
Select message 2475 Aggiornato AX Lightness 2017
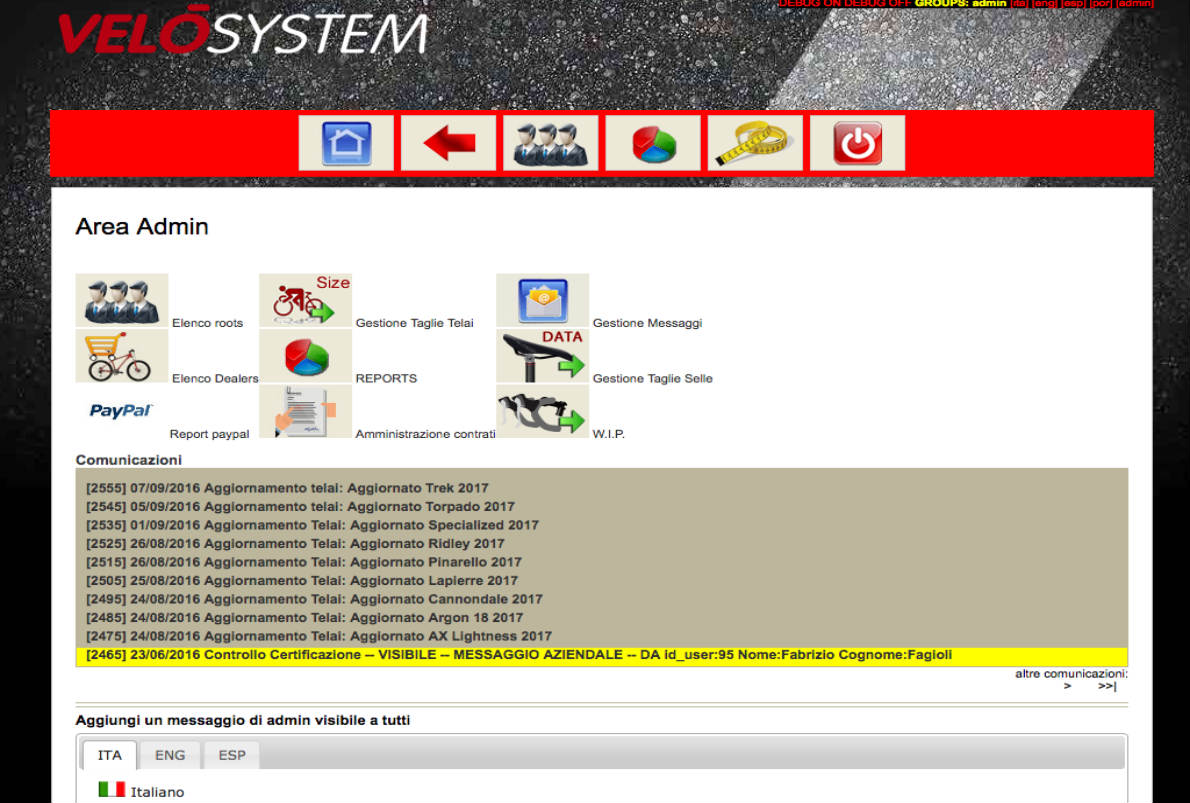(x=319, y=636)
